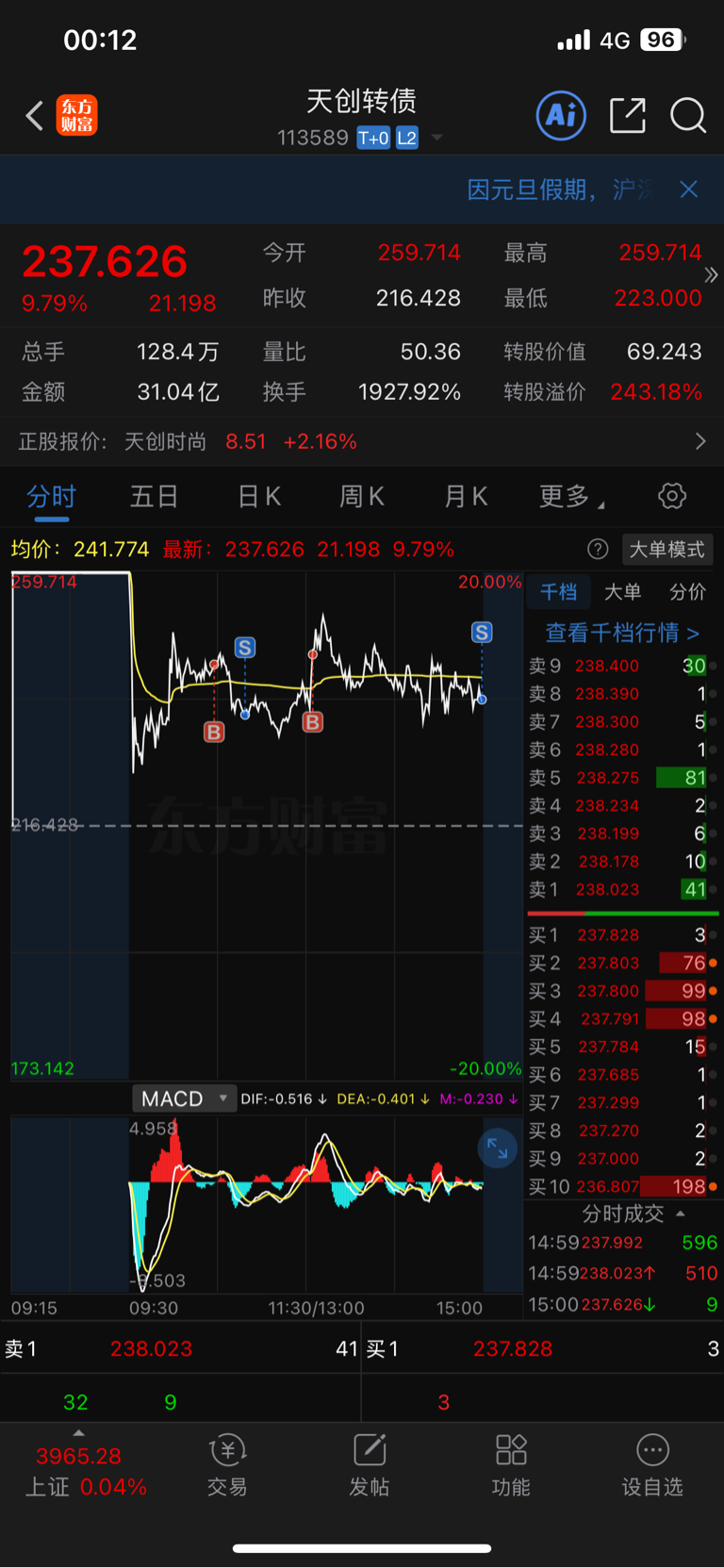Open the search magnifier icon
Screen dimensions: 724x1568
pos(688,115)
